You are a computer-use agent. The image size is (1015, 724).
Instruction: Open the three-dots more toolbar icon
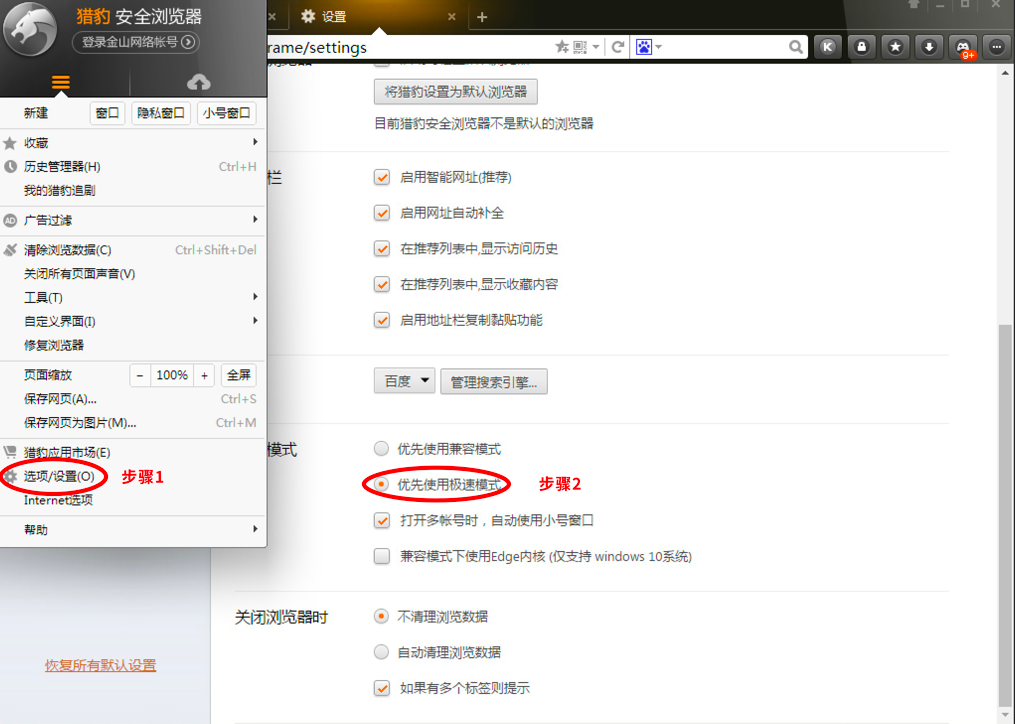(x=997, y=47)
